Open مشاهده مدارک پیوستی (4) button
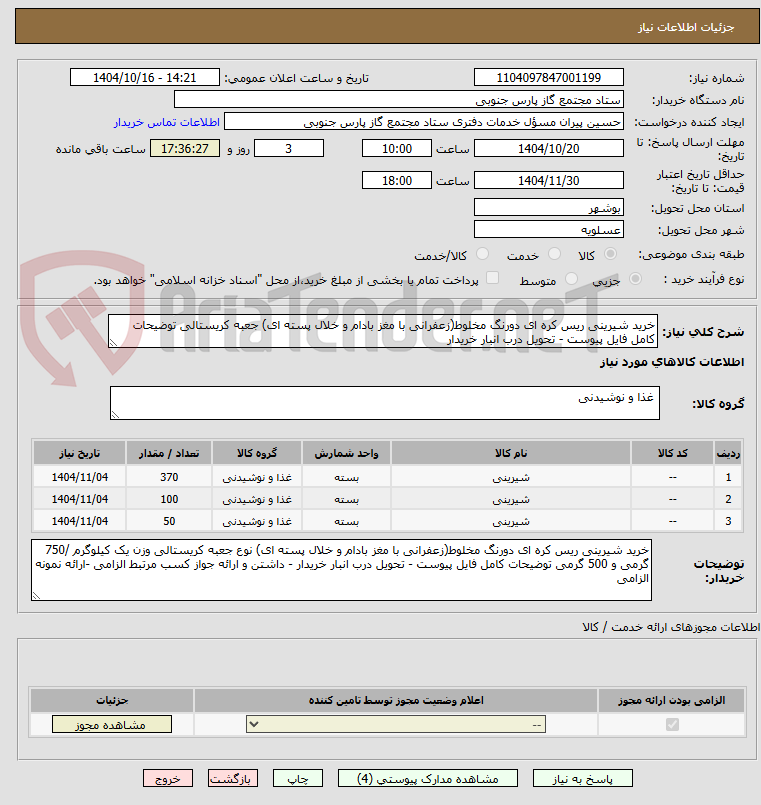The height and width of the screenshot is (805, 761). tap(428, 778)
